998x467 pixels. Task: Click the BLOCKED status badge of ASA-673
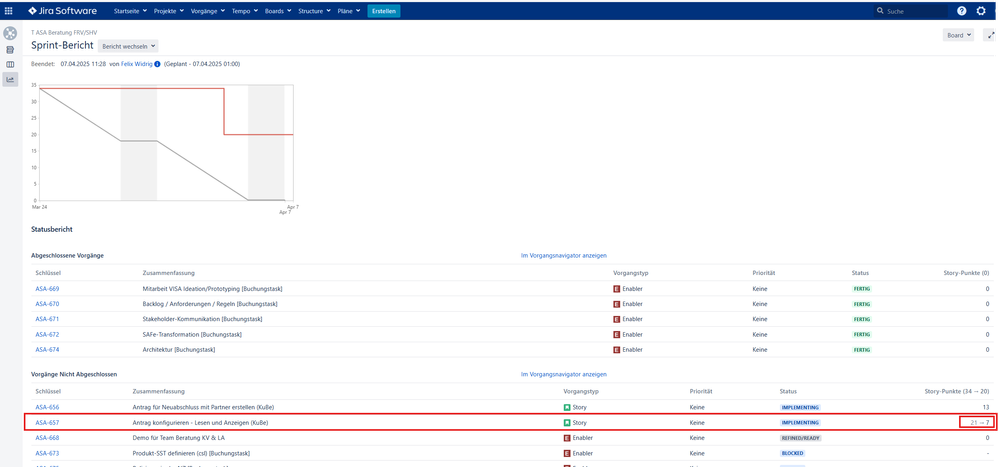pyautogui.click(x=792, y=454)
